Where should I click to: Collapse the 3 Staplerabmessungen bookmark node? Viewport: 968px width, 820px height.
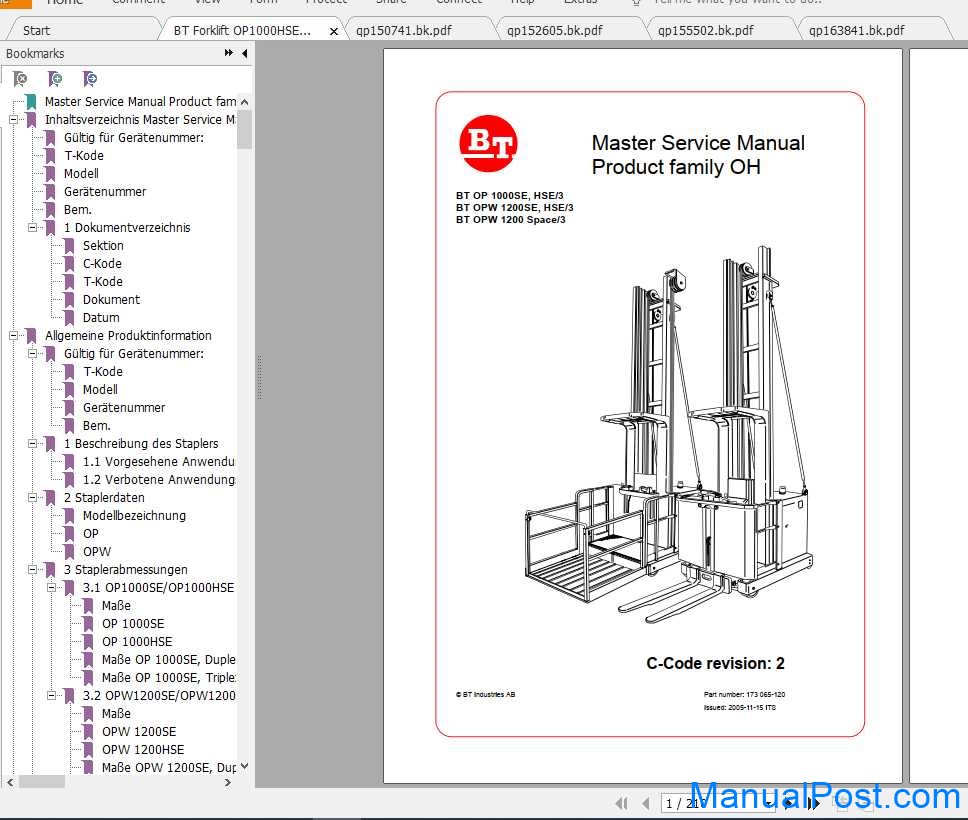click(x=33, y=569)
